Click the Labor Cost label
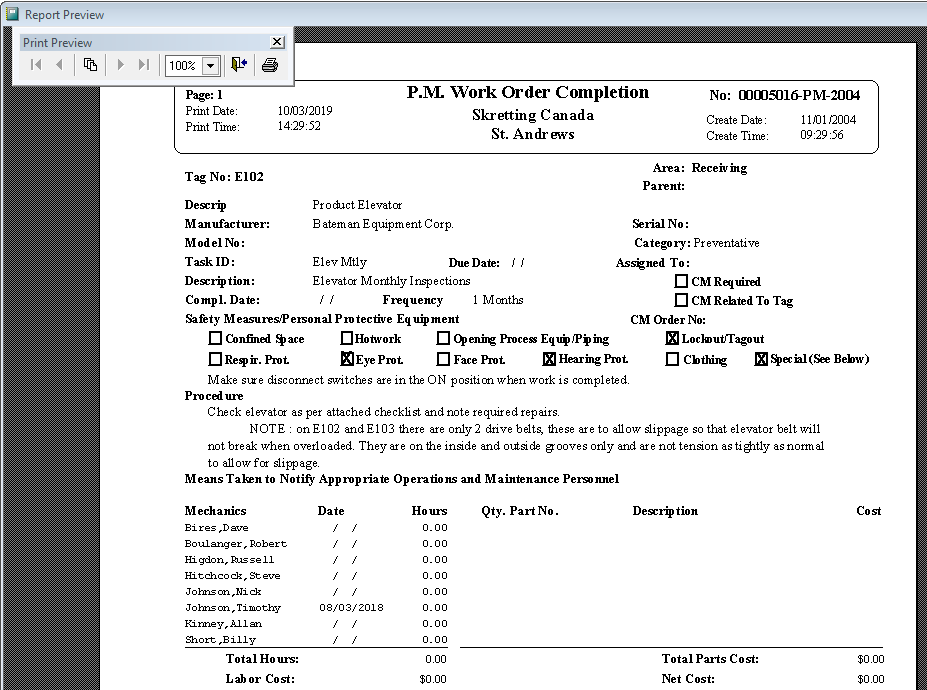 tap(260, 679)
